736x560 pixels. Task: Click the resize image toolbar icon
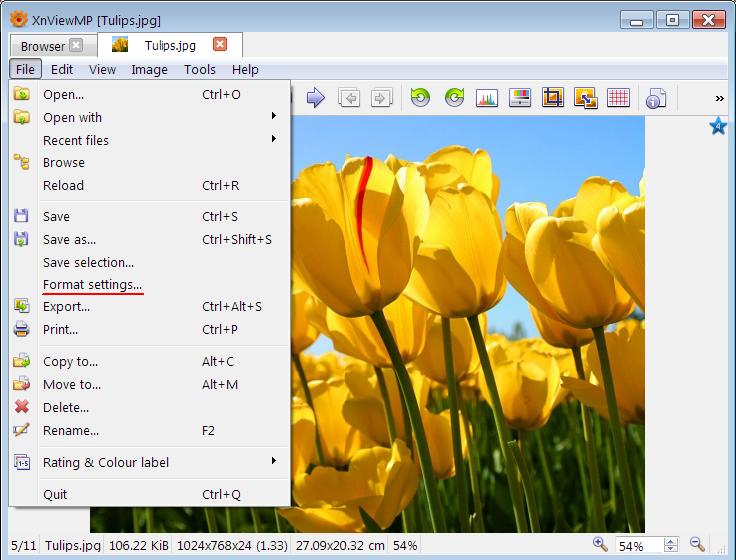585,97
